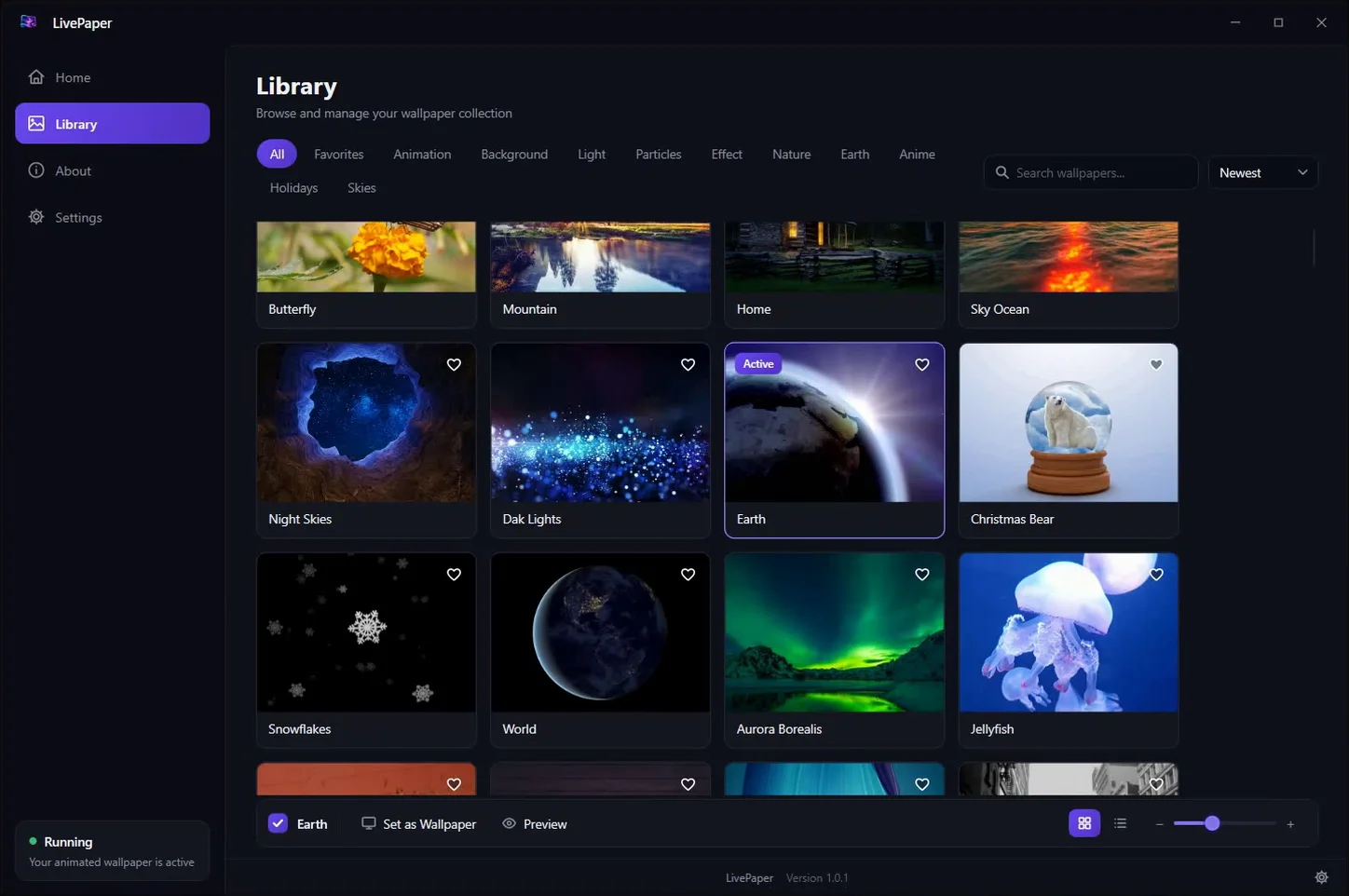The image size is (1349, 896).
Task: Favorite the Aurora Borealis wallpaper heart
Action: [921, 575]
